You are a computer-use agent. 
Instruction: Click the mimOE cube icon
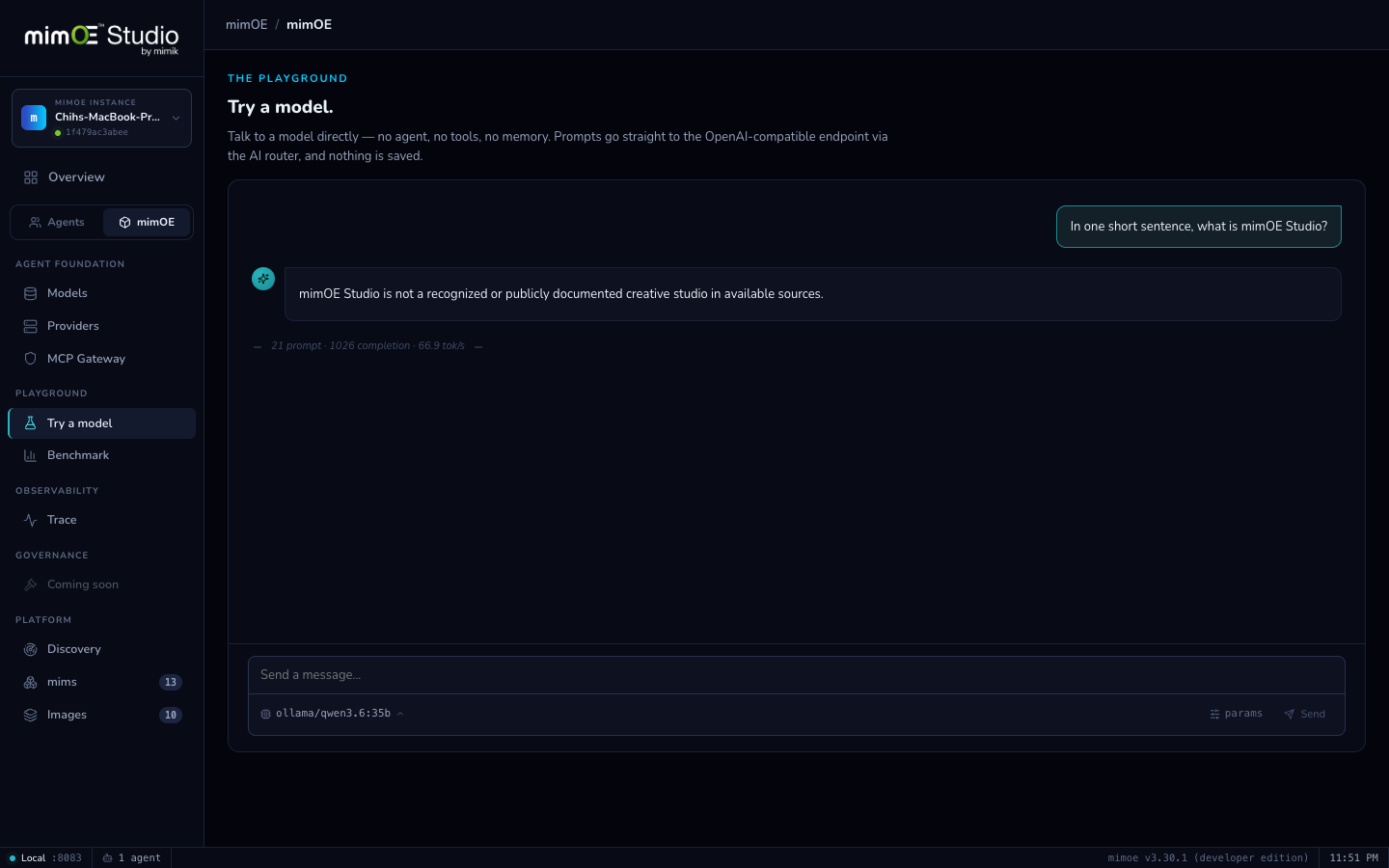tap(124, 222)
